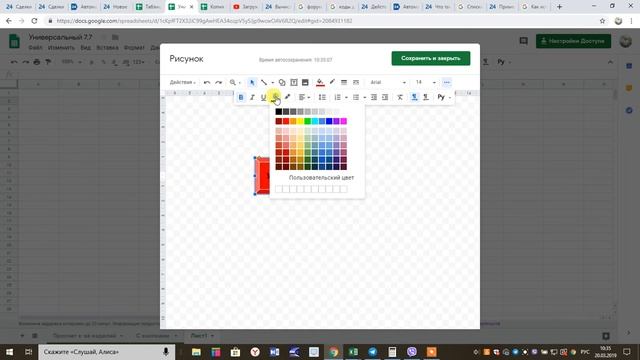Screen dimensions: 640x360
Task: Open Telegram from the taskbar
Action: point(373,351)
